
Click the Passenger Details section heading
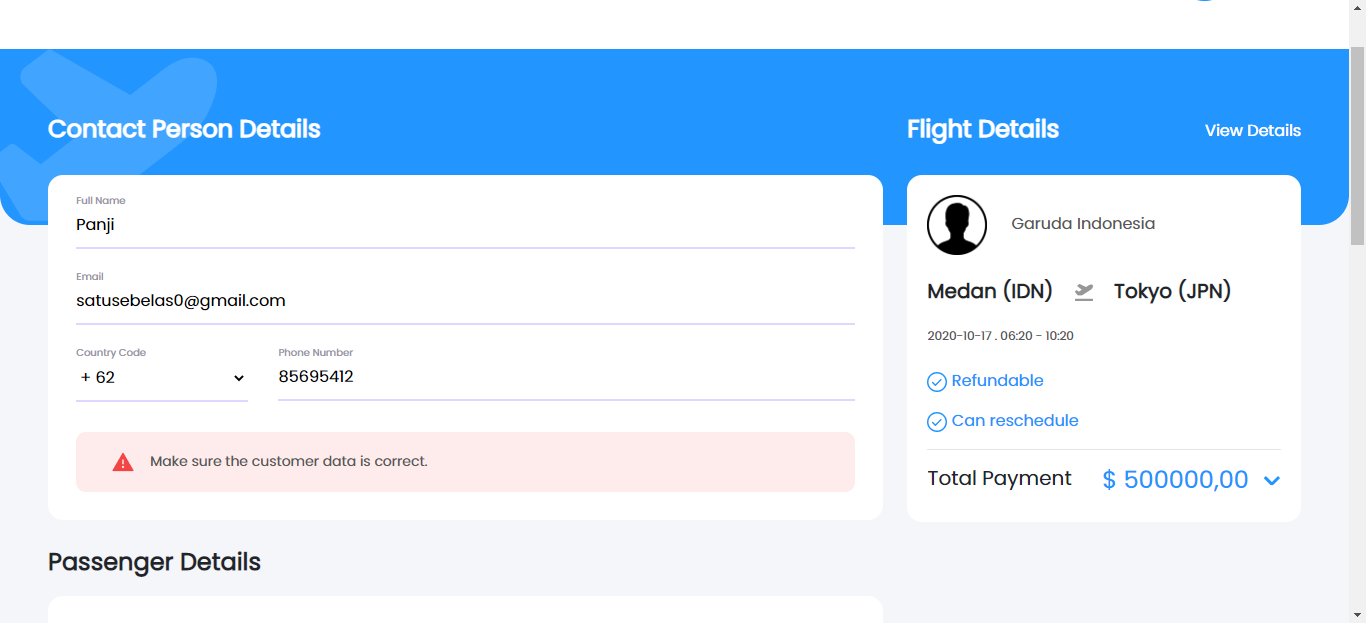point(153,562)
